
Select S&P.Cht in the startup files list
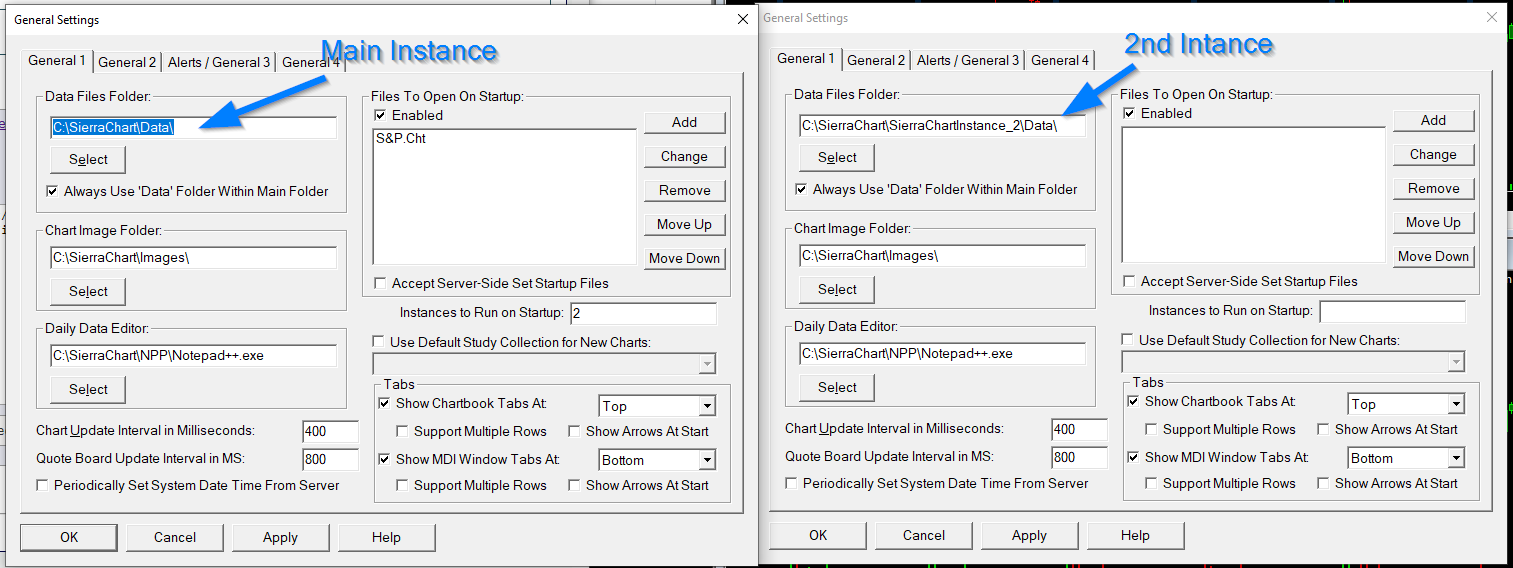pyautogui.click(x=400, y=138)
